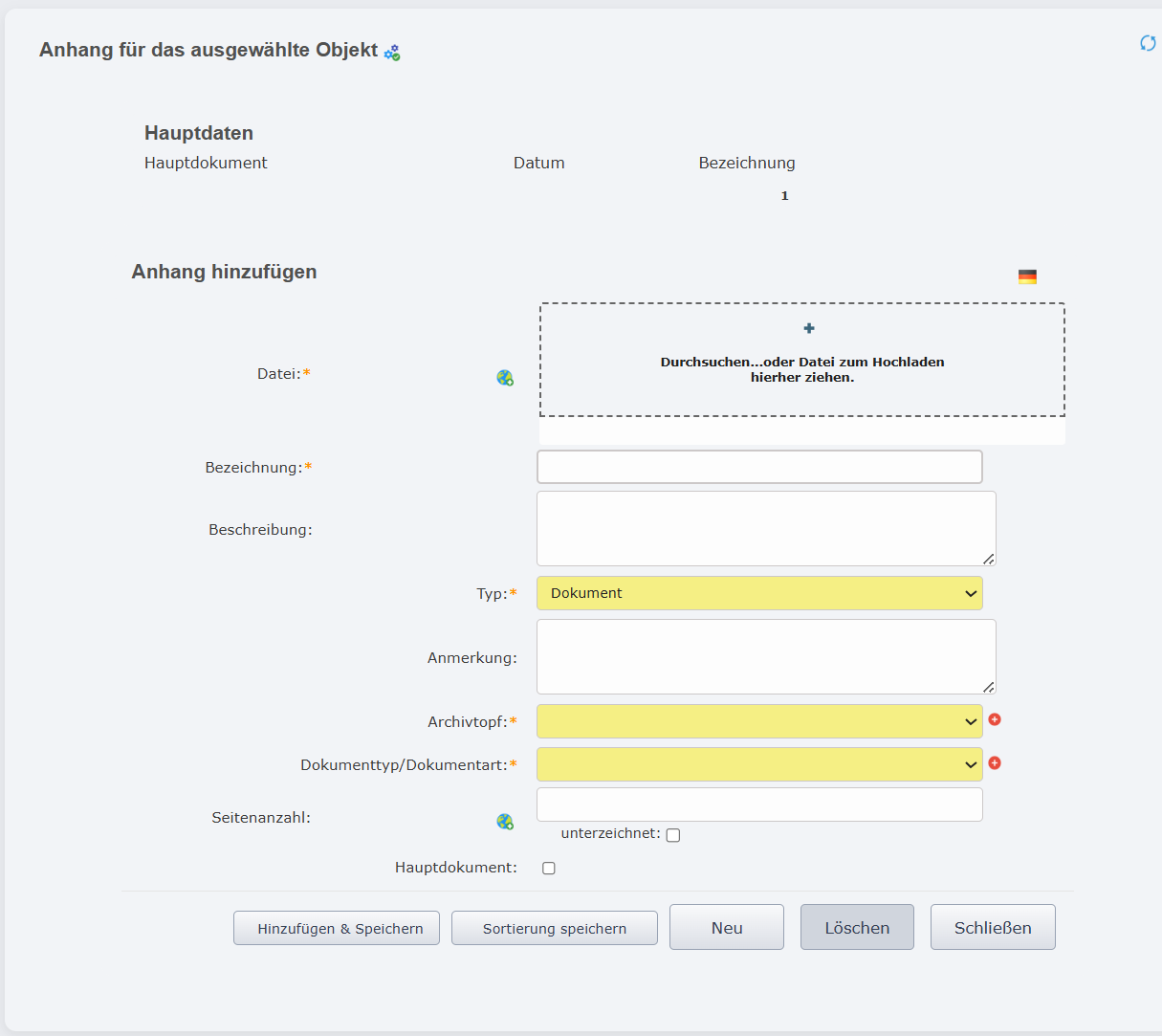
Task: Click the globe icon next to Datei
Action: 505,378
